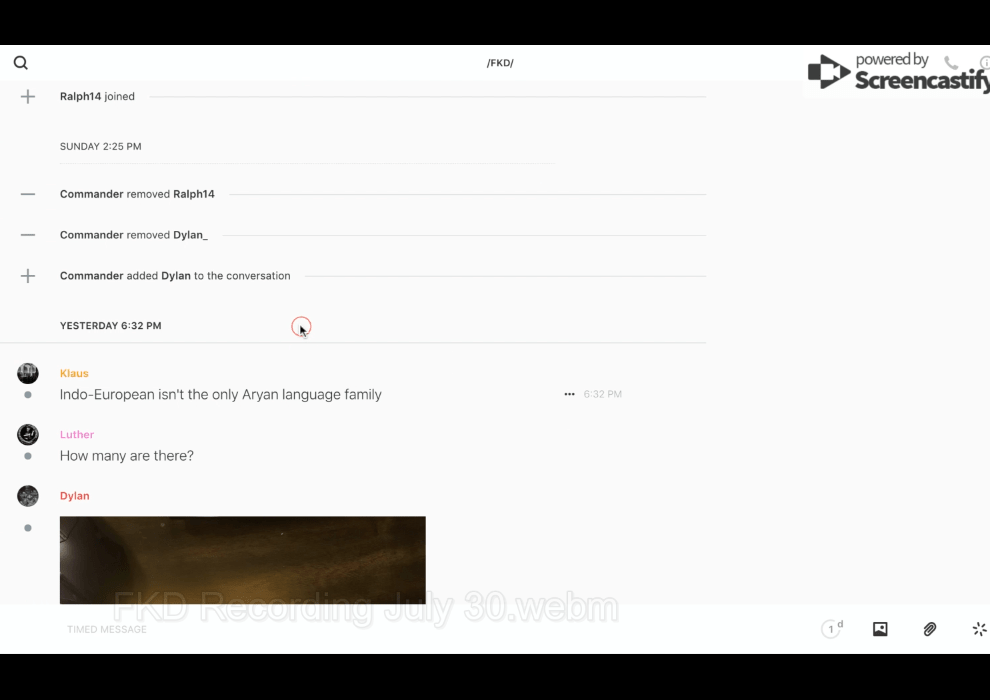
Task: Toggle like dot under Luther's avatar
Action: (28, 456)
